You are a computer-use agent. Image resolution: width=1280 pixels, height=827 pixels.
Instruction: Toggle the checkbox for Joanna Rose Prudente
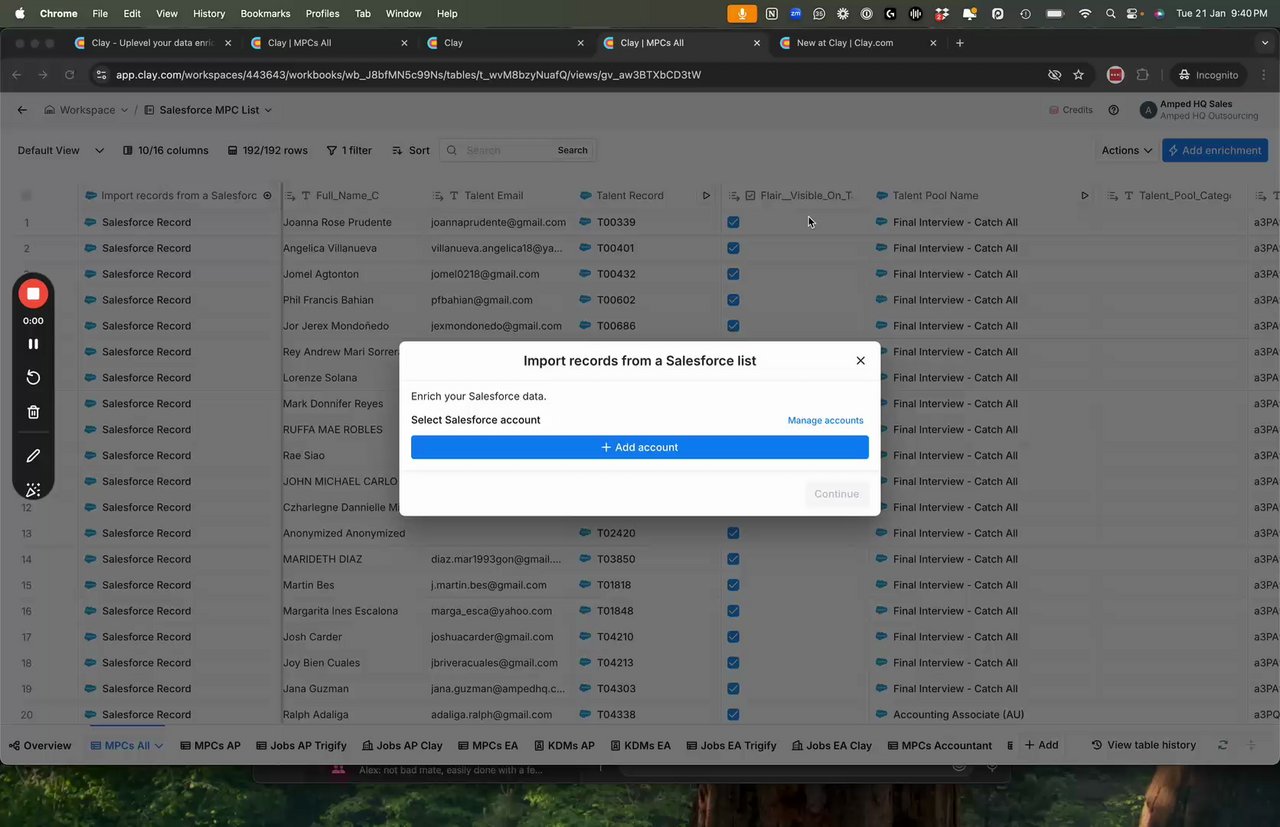click(733, 222)
